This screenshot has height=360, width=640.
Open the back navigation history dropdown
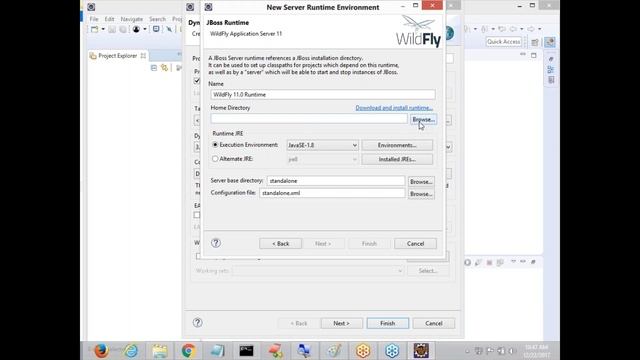tap(522, 29)
